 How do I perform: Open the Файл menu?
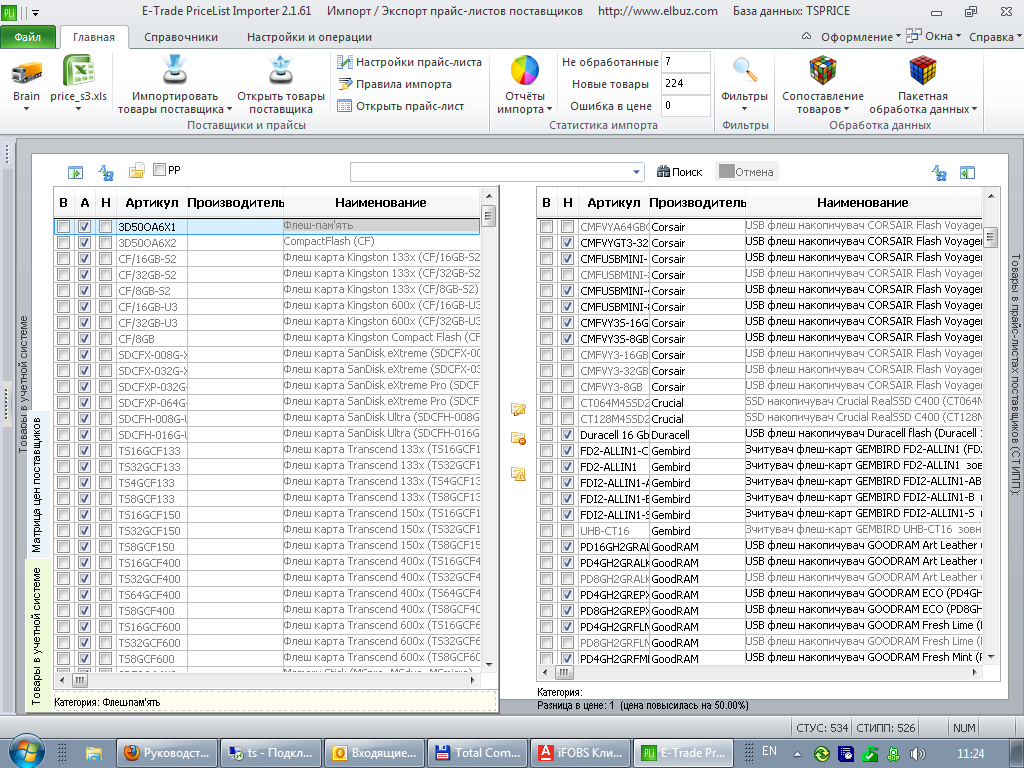(x=27, y=37)
